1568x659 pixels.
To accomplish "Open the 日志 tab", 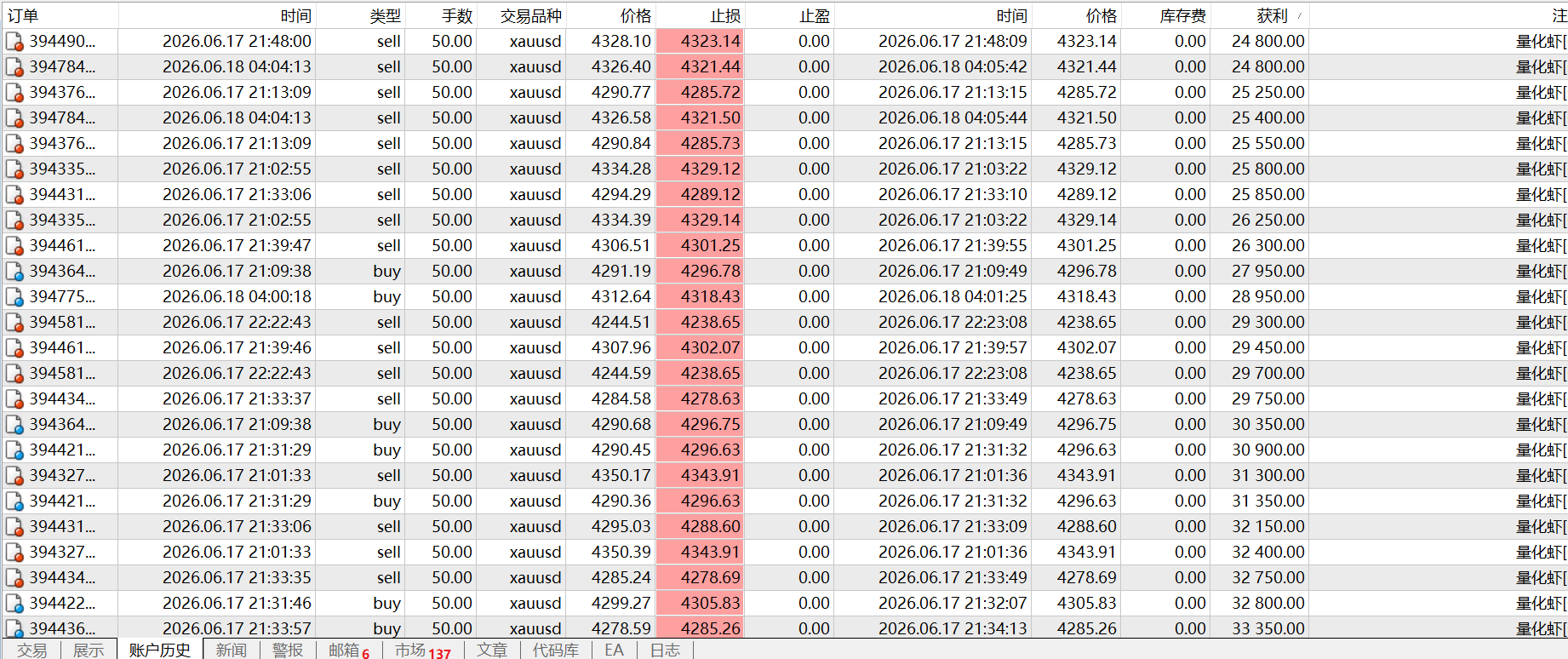I will (665, 650).
